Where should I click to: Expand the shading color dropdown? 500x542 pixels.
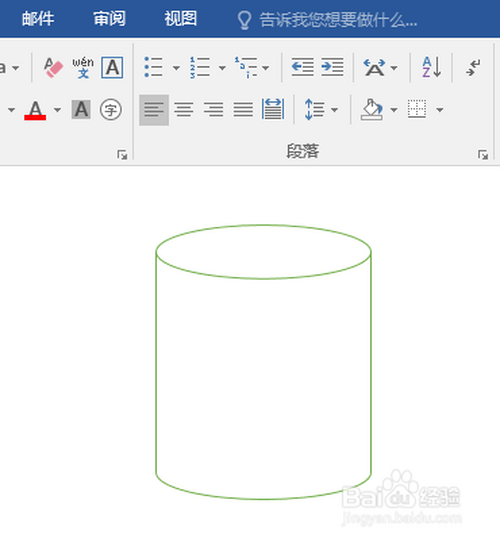point(393,110)
